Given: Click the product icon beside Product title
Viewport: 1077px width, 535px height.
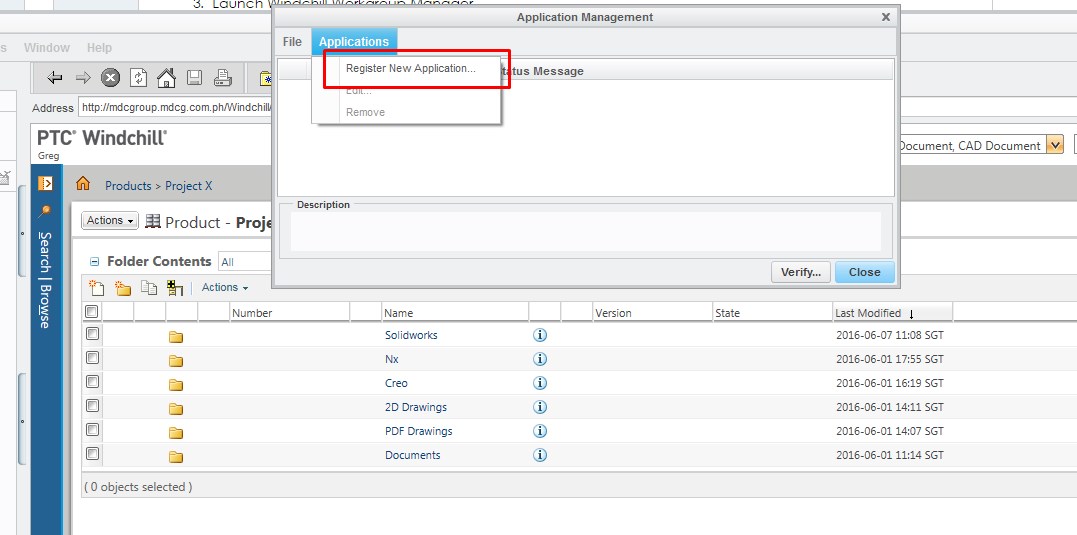Looking at the screenshot, I should [152, 221].
